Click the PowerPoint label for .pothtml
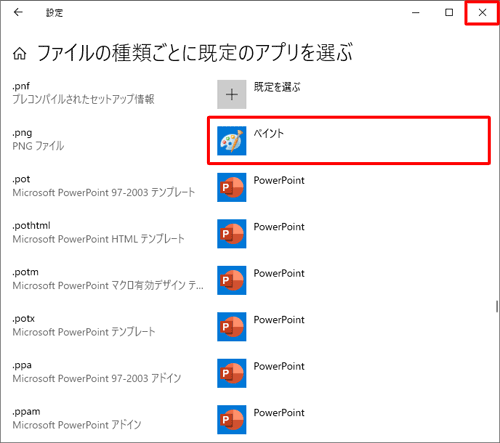Screen dimensions: 500x443 279,227
